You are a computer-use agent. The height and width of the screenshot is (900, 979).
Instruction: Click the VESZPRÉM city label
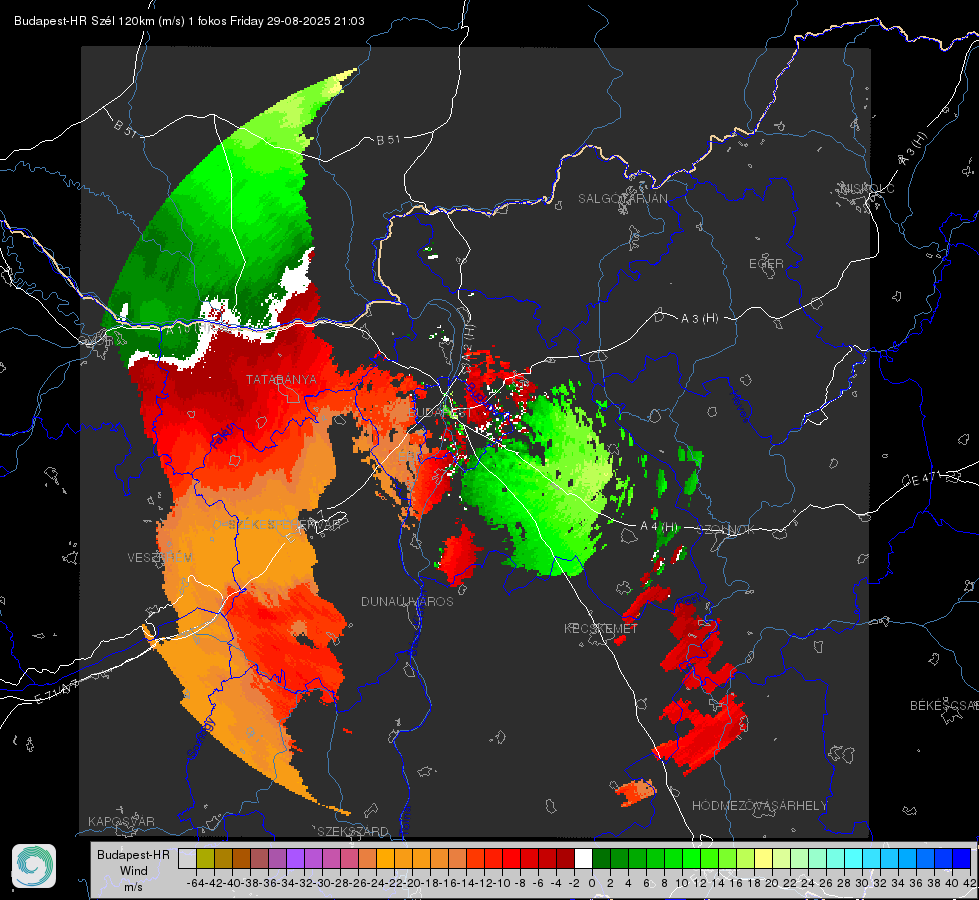pos(160,557)
